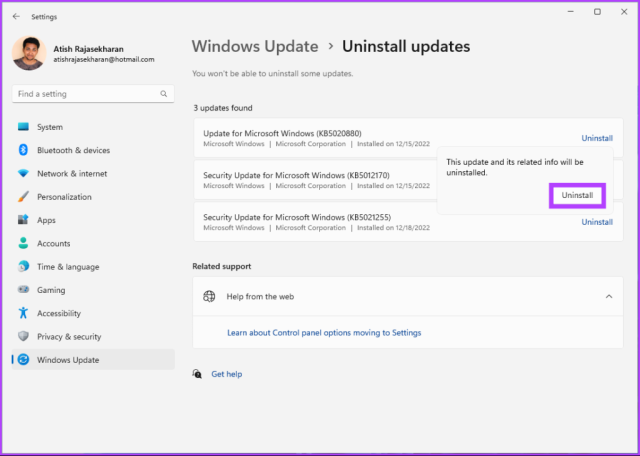Click the hotmail email address
The image size is (640, 456).
point(104,60)
